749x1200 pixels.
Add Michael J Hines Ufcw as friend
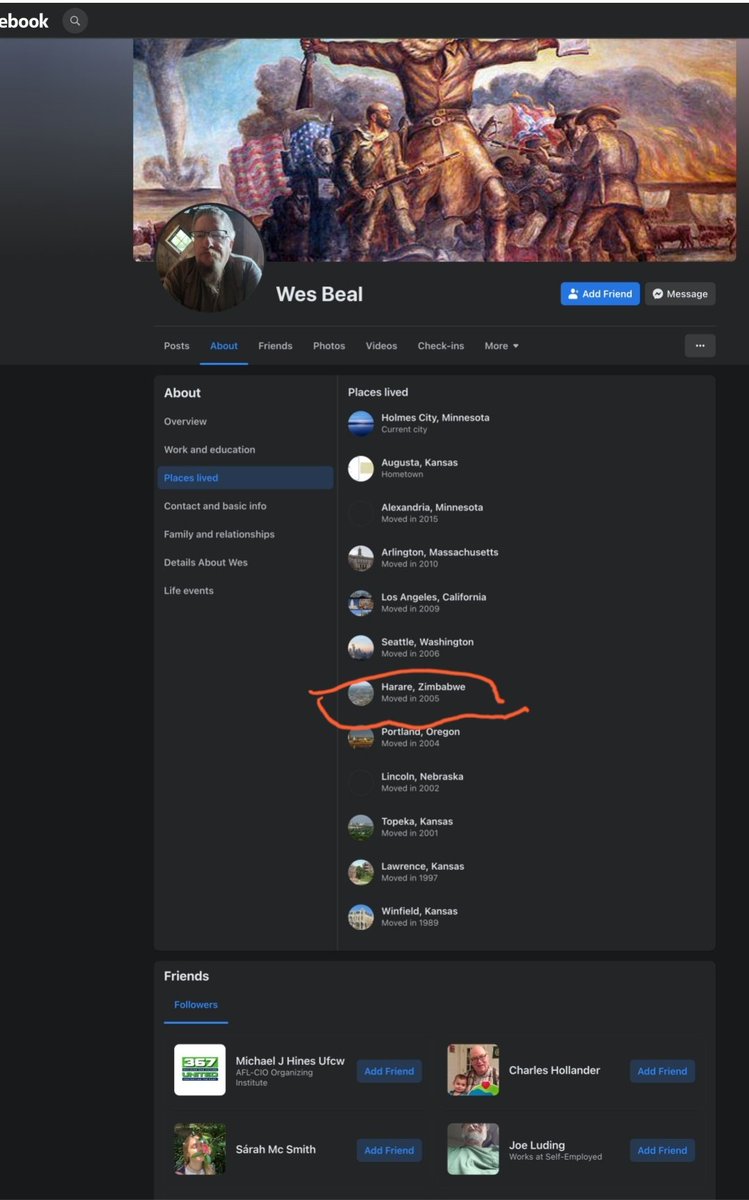pos(389,1071)
